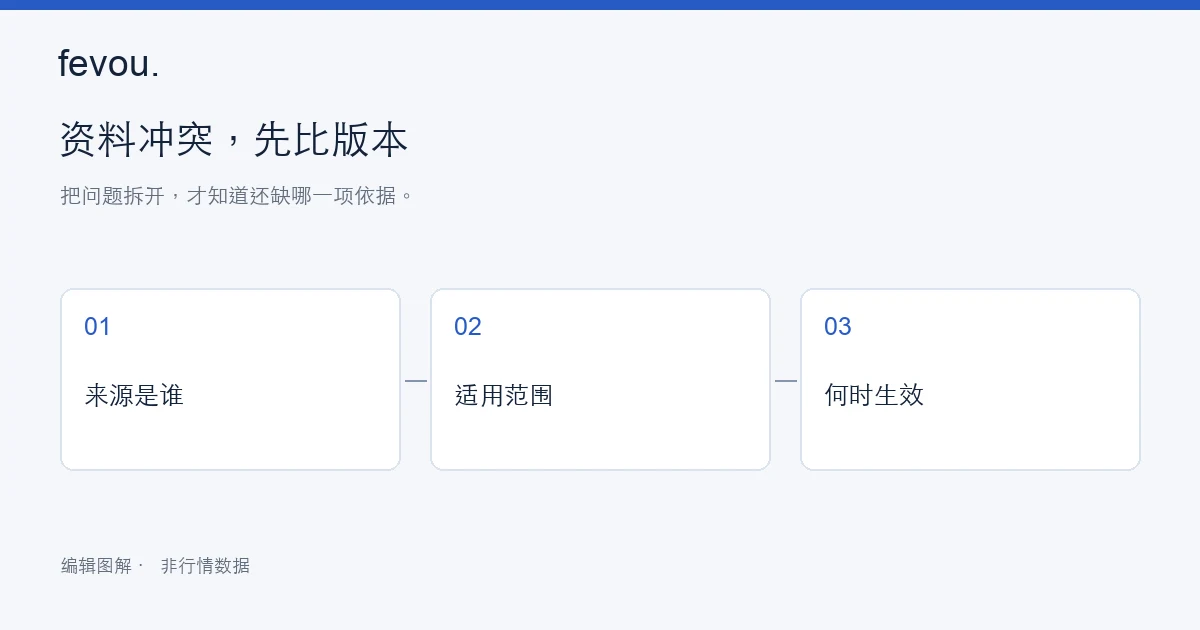Click the number 03 label
The width and height of the screenshot is (1200, 630).
pyautogui.click(x=838, y=326)
